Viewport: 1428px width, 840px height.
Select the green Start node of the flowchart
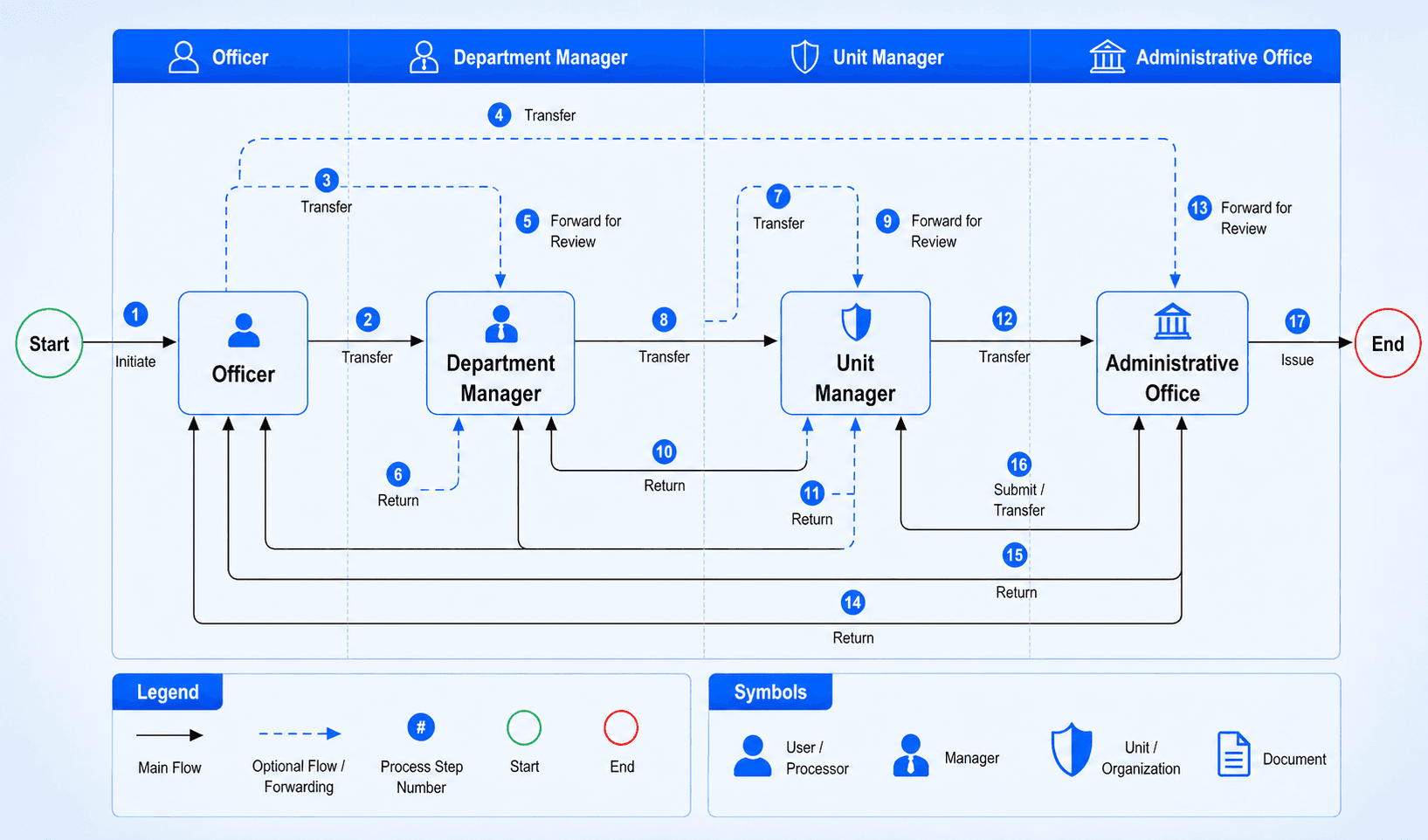49,343
